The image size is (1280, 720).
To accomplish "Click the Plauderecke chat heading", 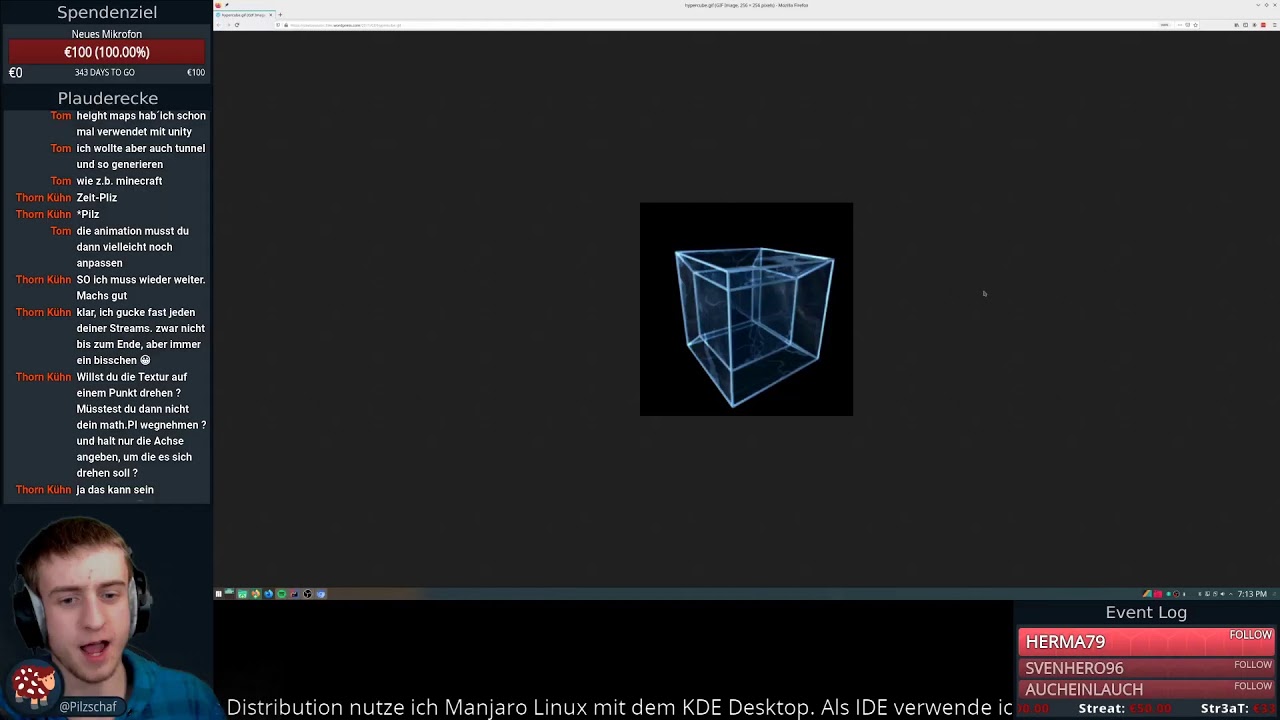I will [108, 98].
